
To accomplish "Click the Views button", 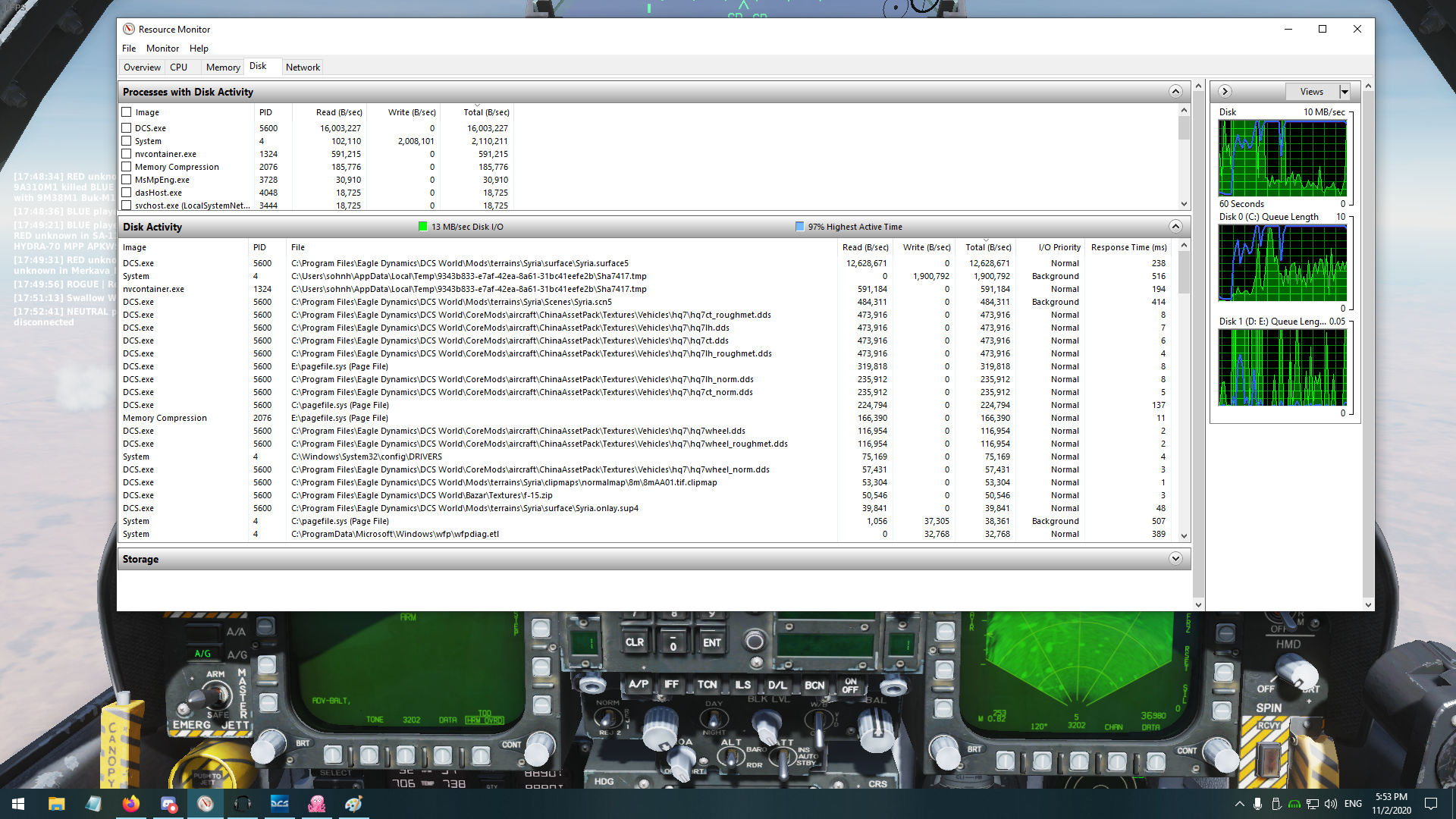I will [x=1312, y=92].
